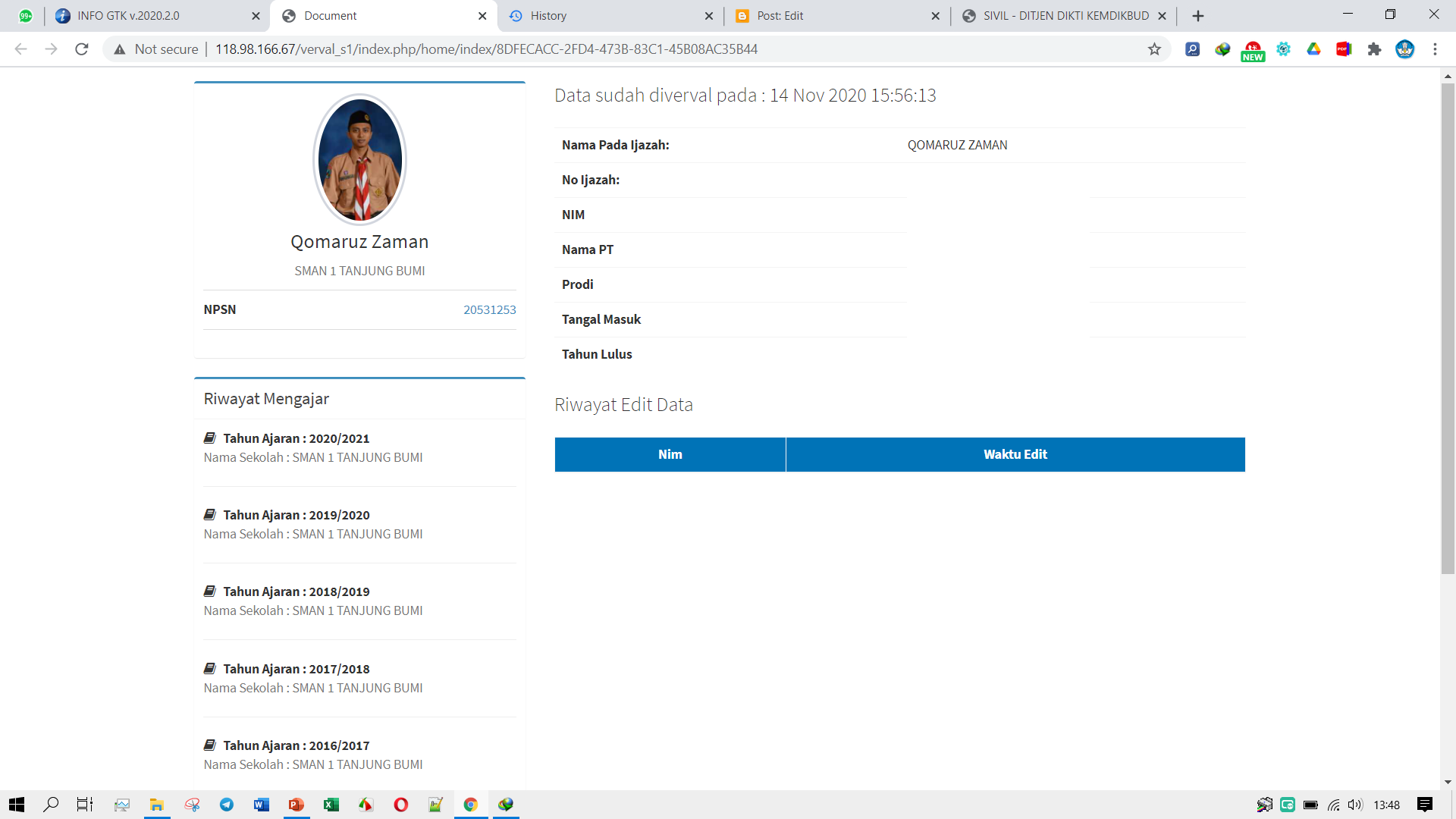
Task: Click the NPSN number 20531253 link
Action: [489, 309]
